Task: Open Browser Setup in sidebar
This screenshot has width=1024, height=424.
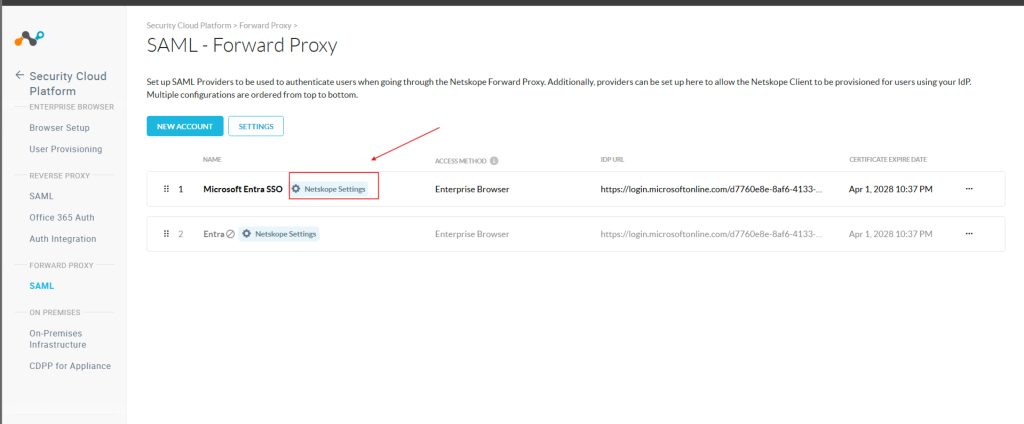Action: 59,127
